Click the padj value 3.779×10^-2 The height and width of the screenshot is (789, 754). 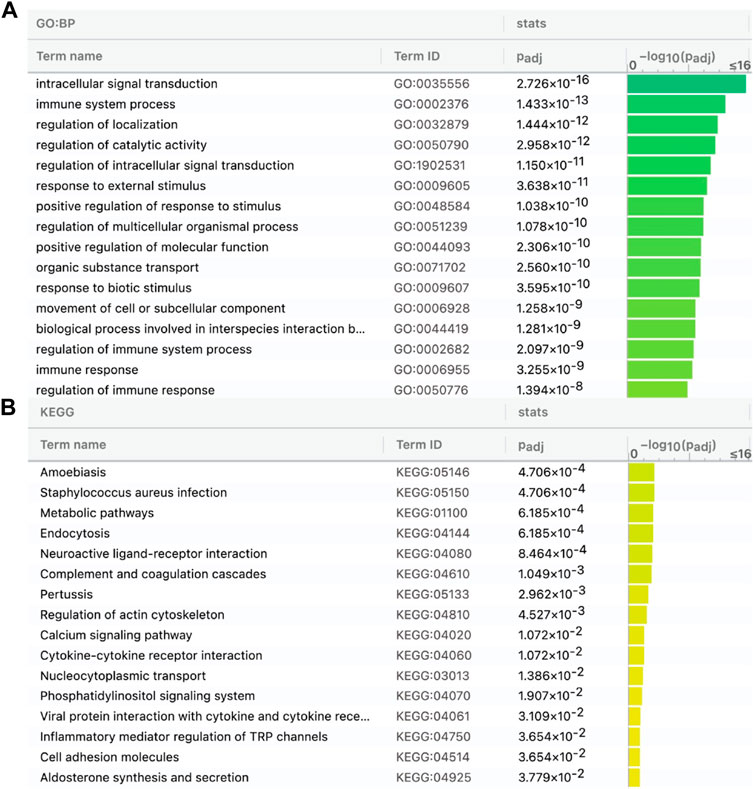click(x=552, y=776)
